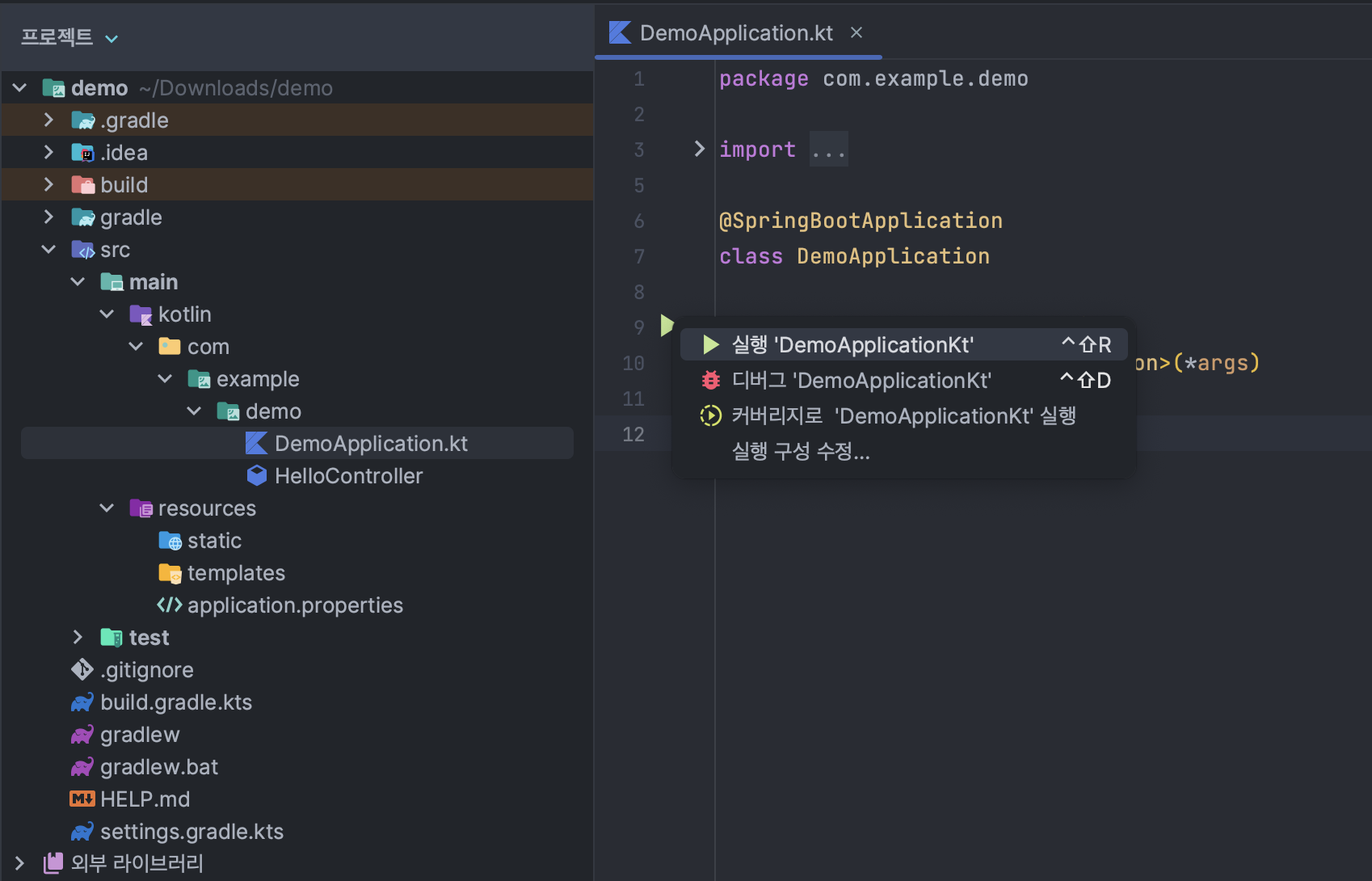Click the .gitignore file icon
This screenshot has height=881, width=1372.
pyautogui.click(x=82, y=670)
